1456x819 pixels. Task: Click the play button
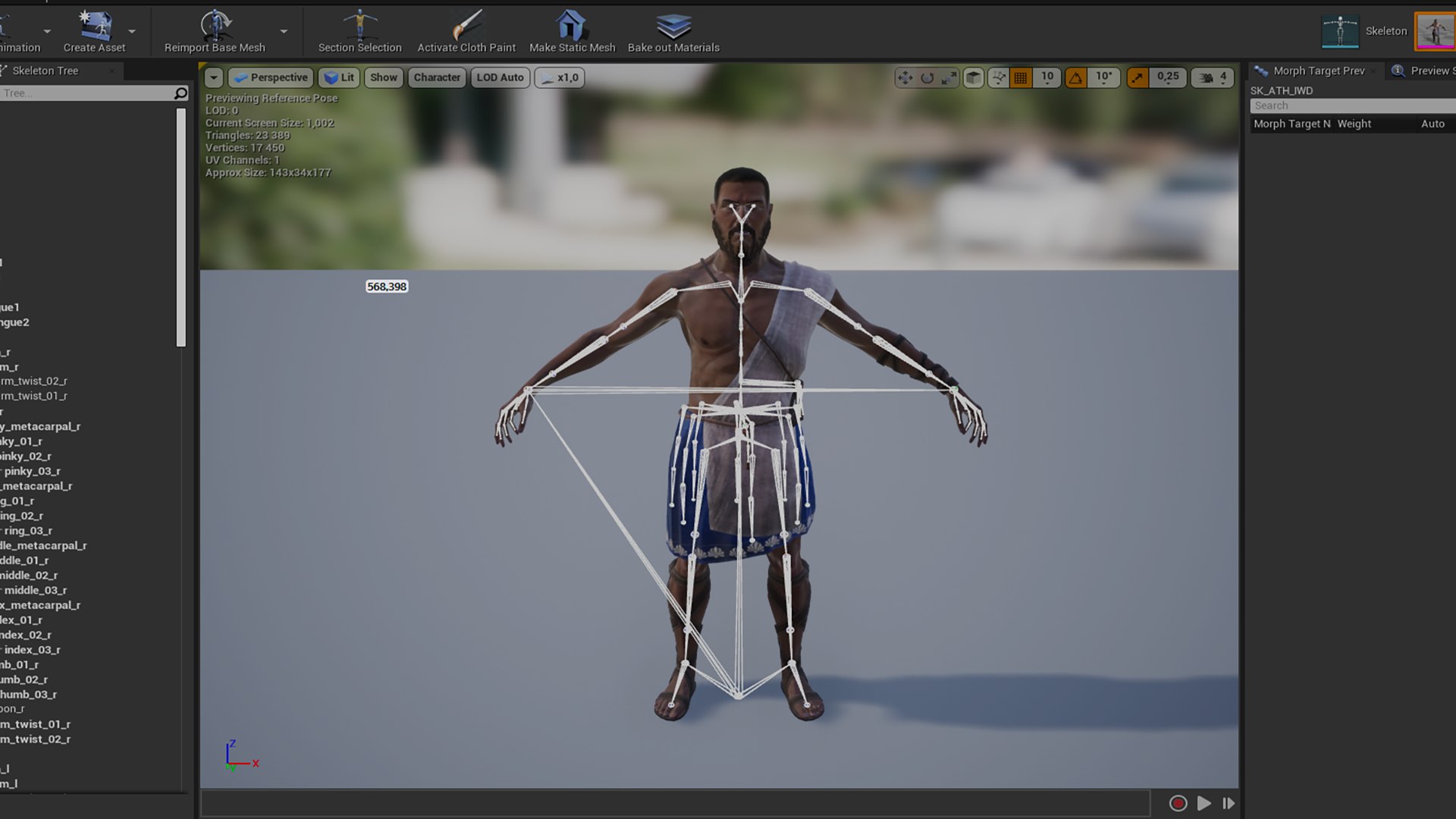[x=1203, y=803]
